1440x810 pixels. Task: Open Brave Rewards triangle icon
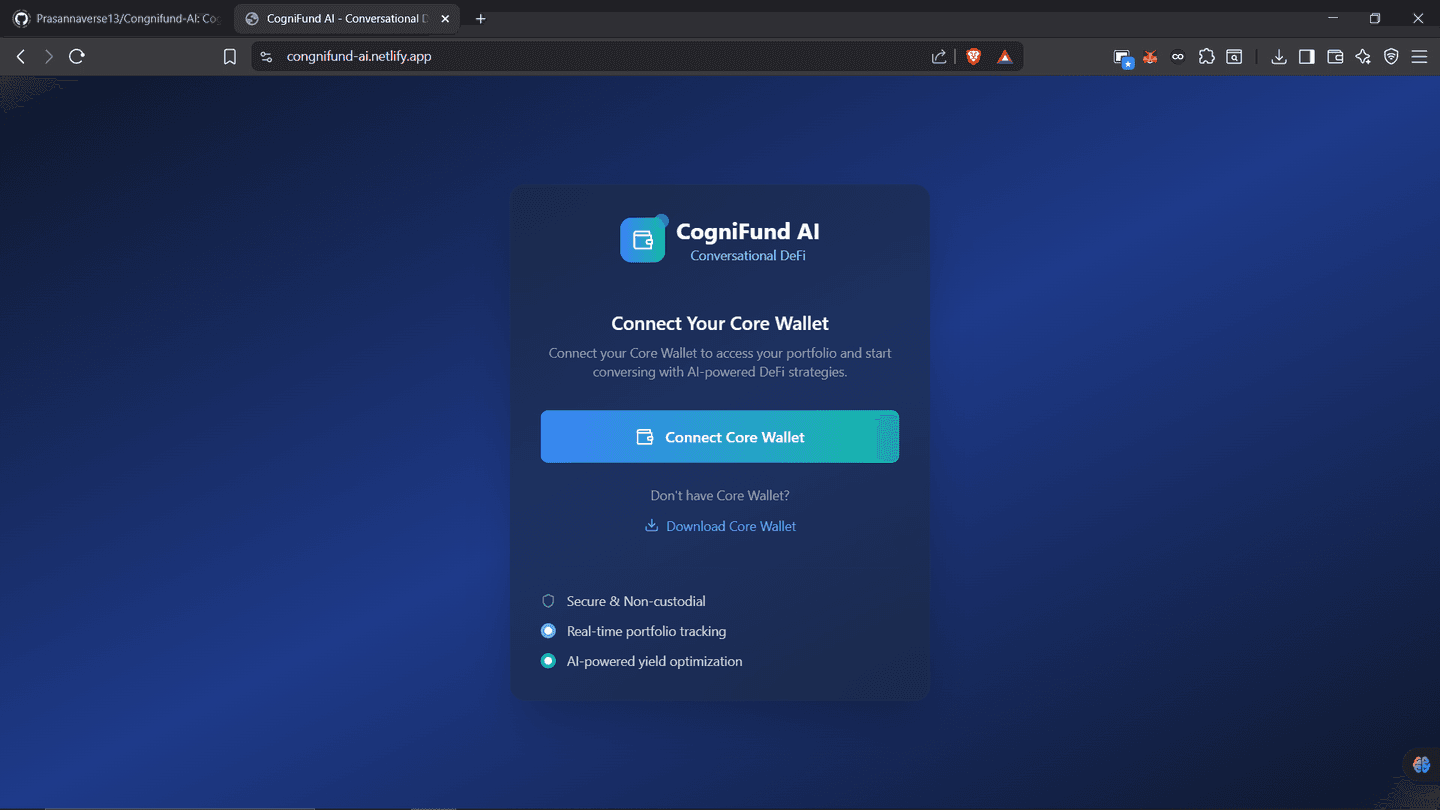click(1005, 57)
